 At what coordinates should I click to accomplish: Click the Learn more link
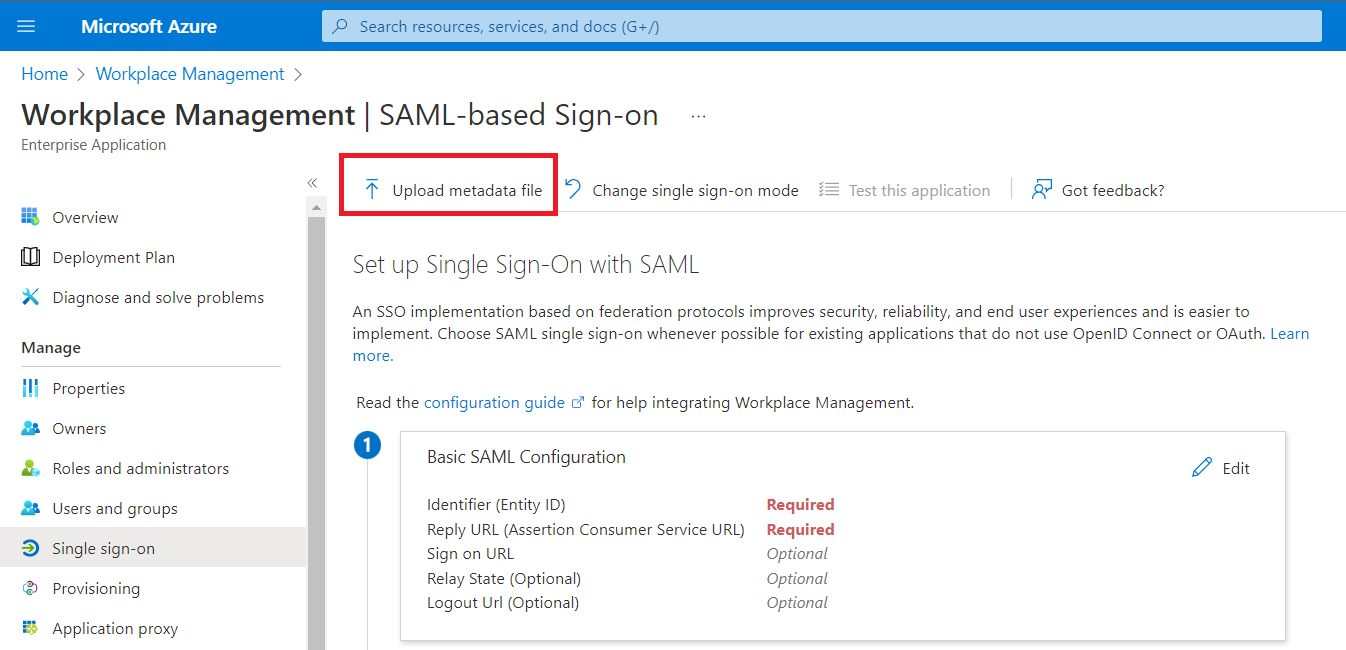pyautogui.click(x=1290, y=334)
